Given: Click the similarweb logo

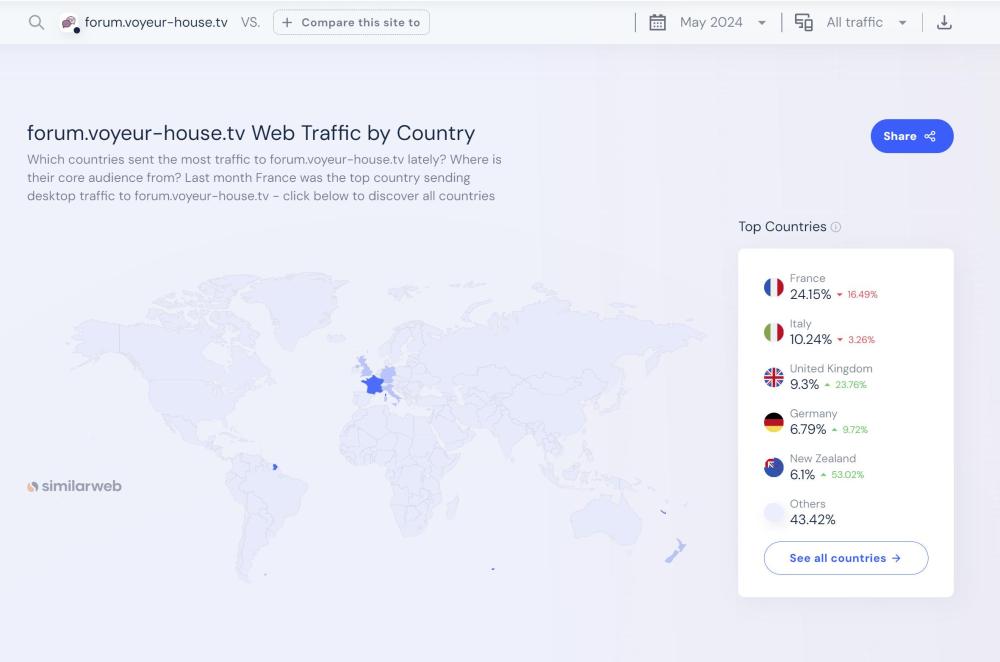Looking at the screenshot, I should [x=74, y=486].
